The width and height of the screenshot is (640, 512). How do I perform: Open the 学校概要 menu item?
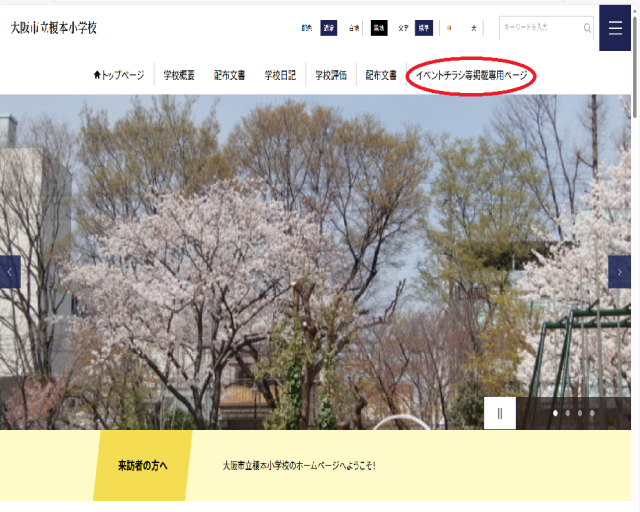point(180,75)
